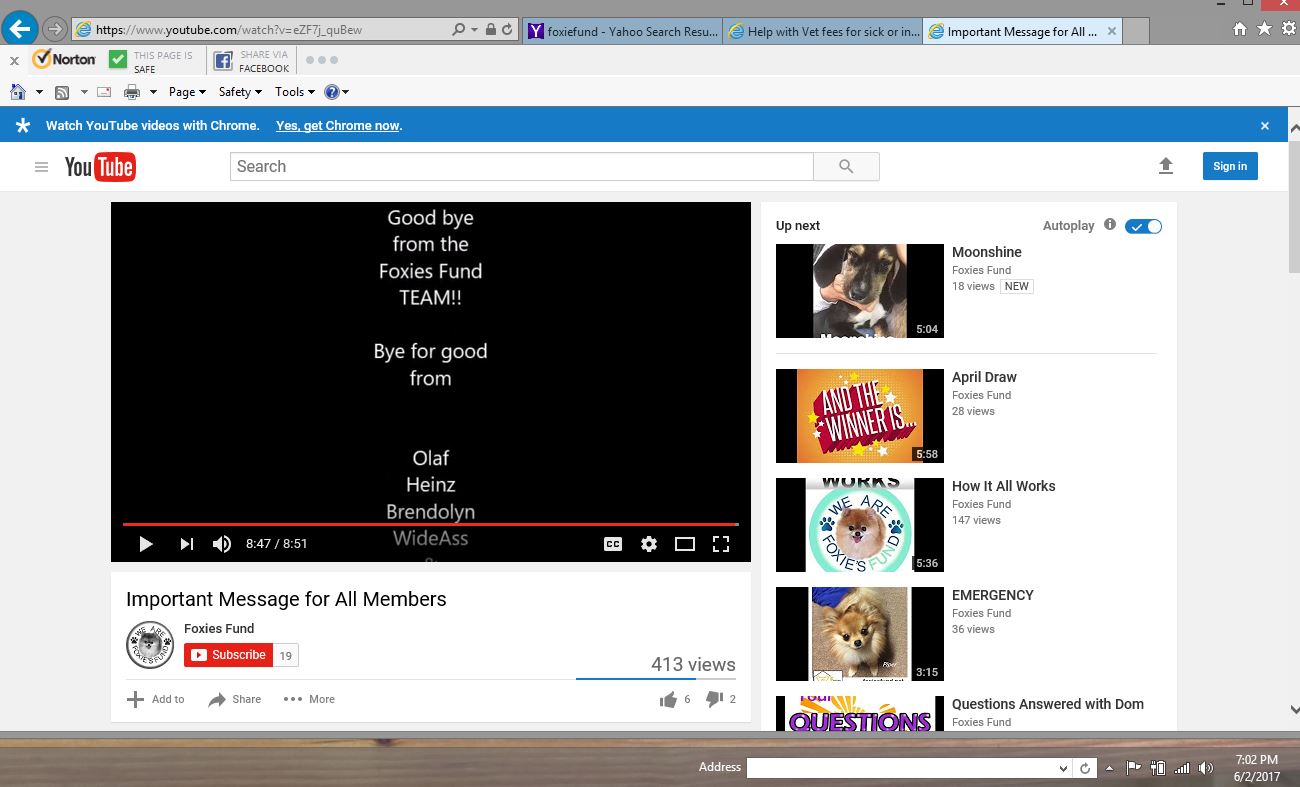Open the EMERGENCY video thumbnail
Screen dimensions: 1300x787
tap(860, 634)
